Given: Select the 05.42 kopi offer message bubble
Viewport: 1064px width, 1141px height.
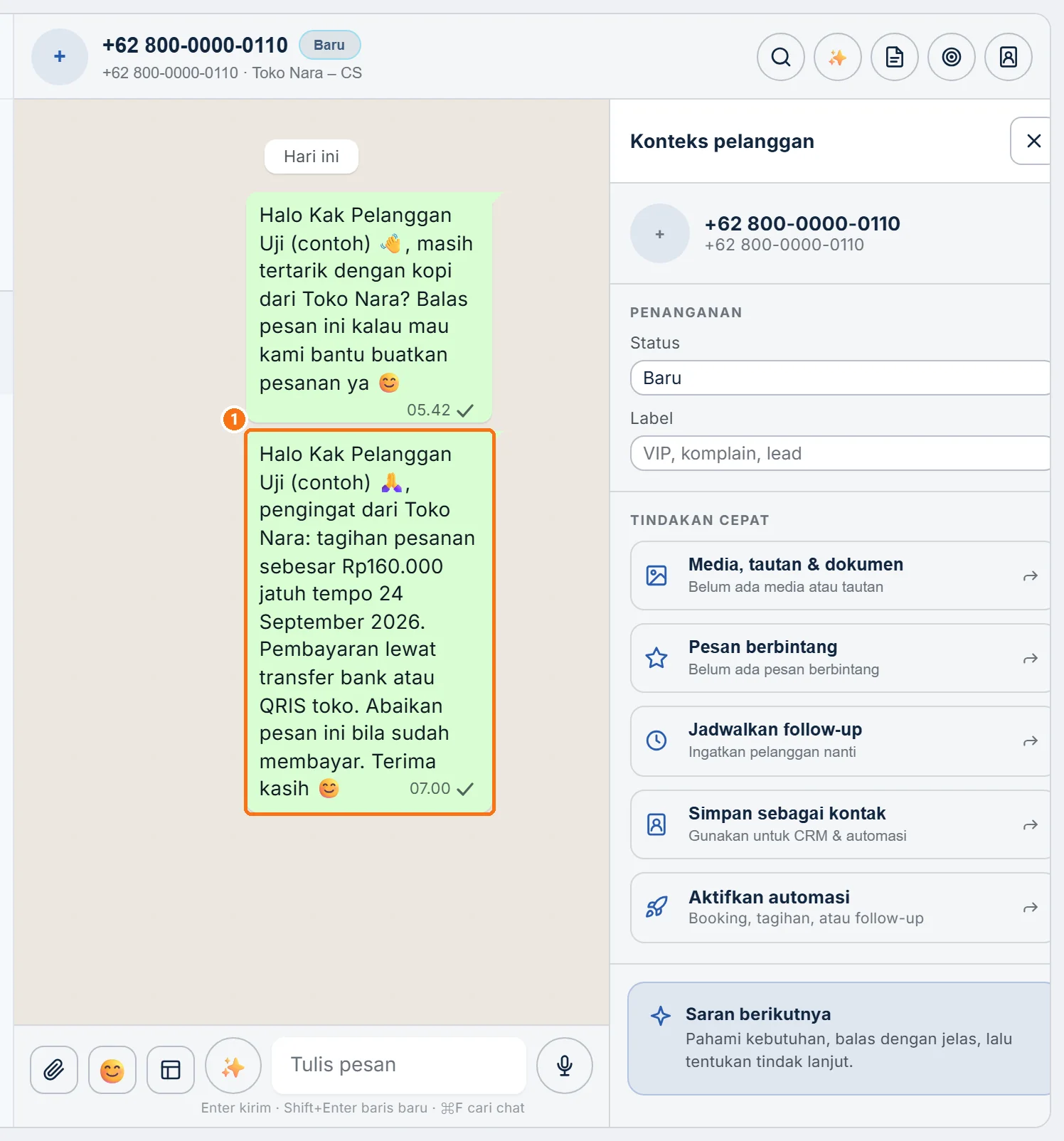Looking at the screenshot, I should tap(369, 307).
